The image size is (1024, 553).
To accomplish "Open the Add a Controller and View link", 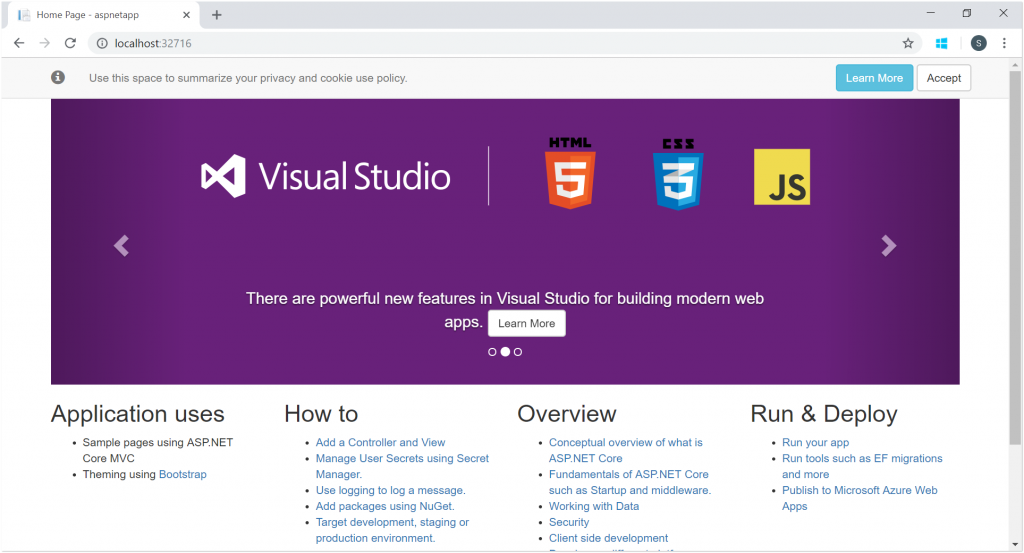I will (381, 442).
